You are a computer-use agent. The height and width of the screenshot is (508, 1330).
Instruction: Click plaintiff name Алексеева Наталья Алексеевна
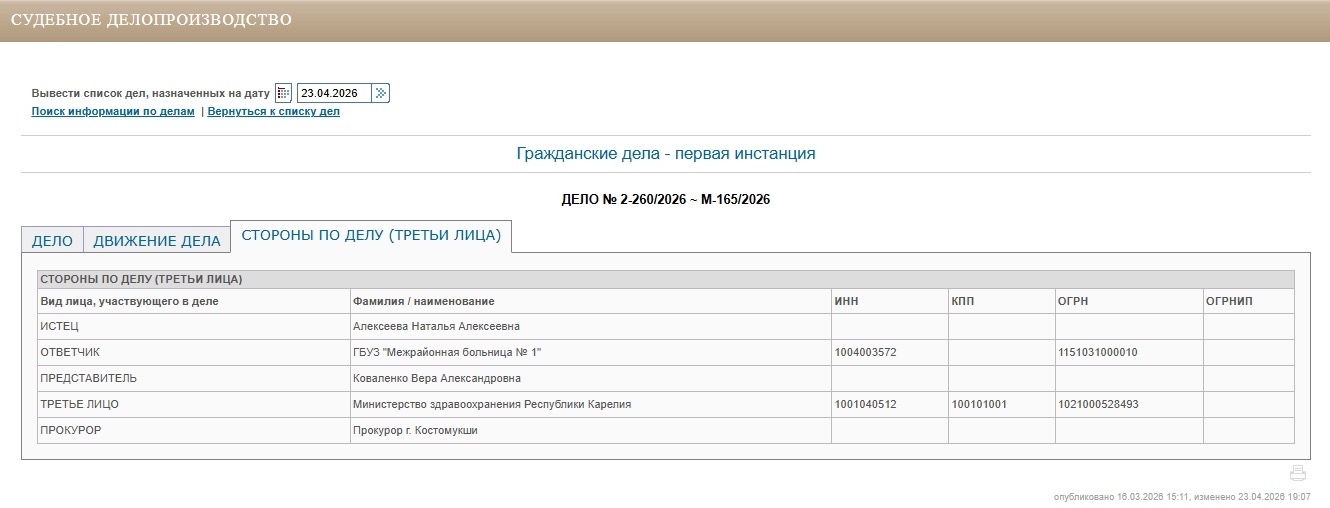[x=436, y=327]
